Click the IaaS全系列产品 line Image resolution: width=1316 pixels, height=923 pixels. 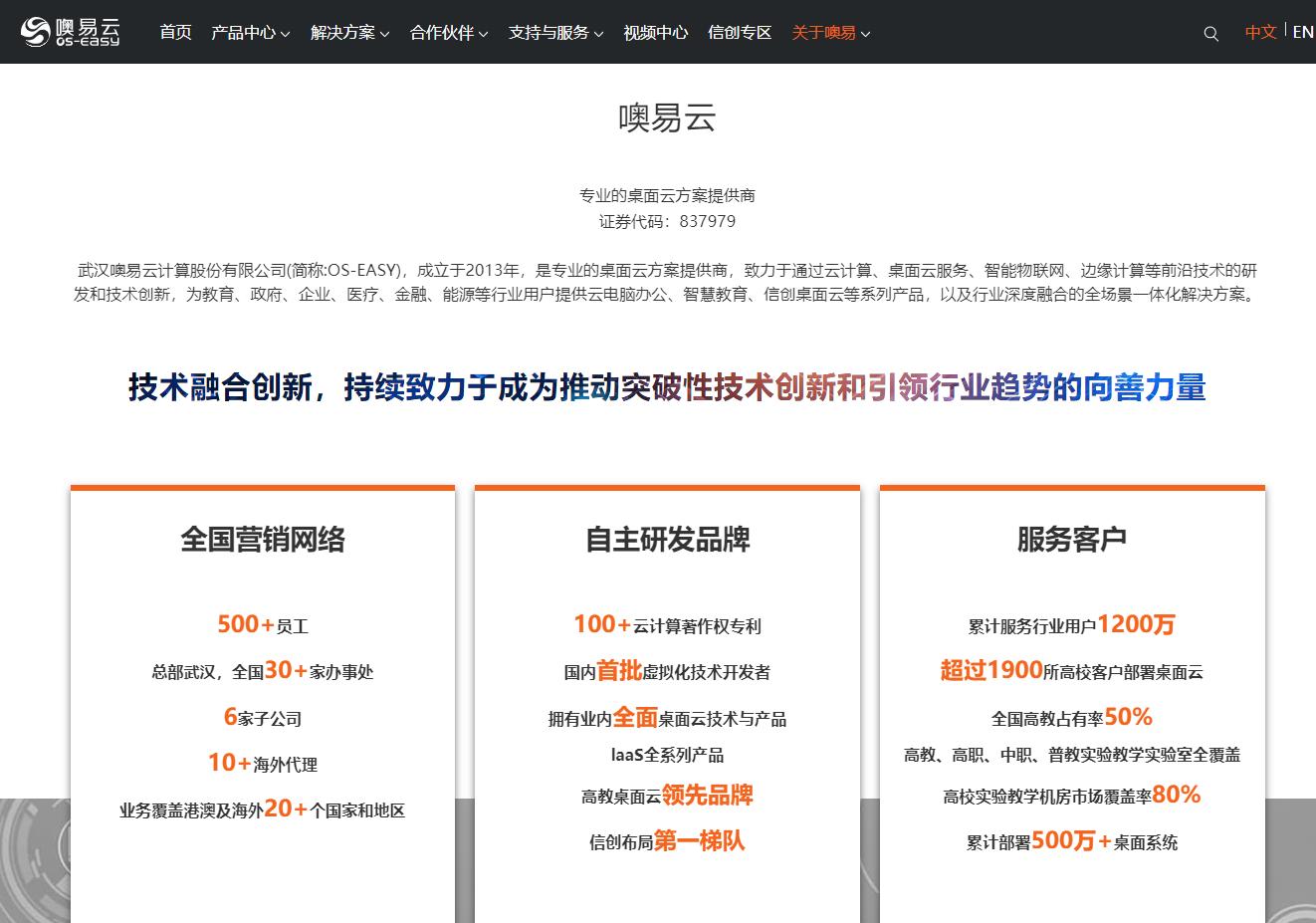667,755
